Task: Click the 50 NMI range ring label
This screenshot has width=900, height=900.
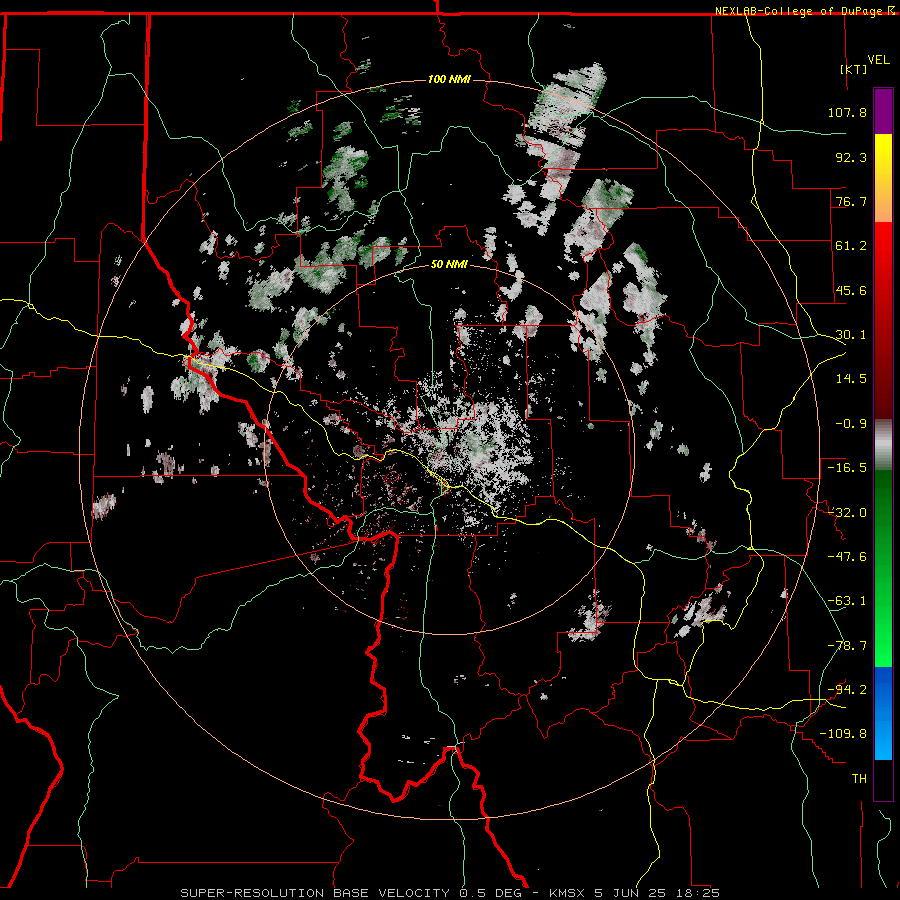Action: coord(449,265)
